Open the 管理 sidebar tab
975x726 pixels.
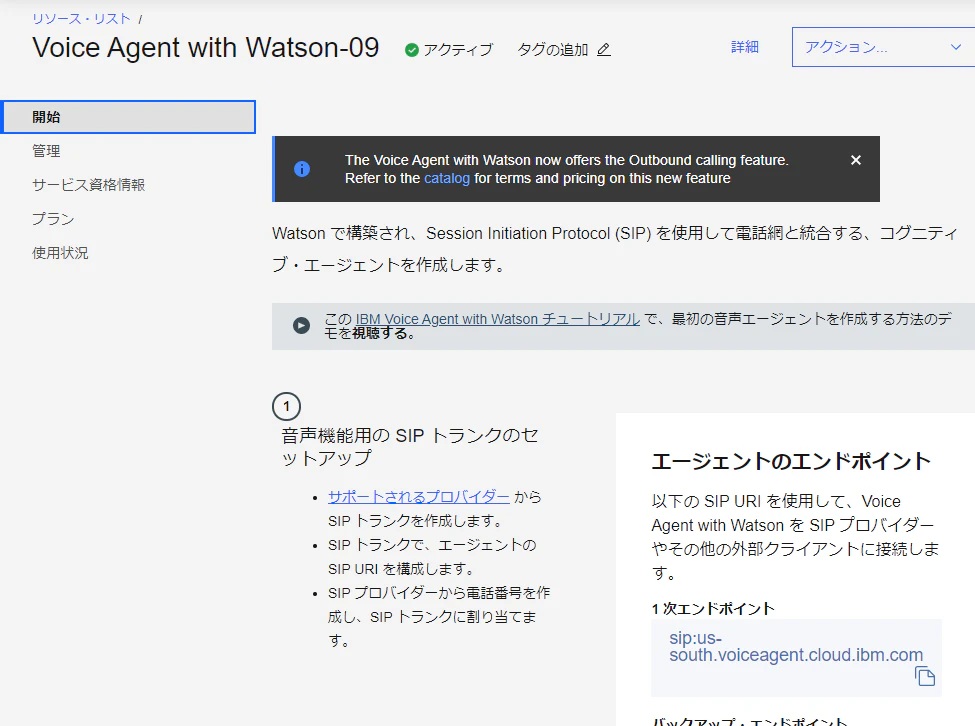pos(47,151)
